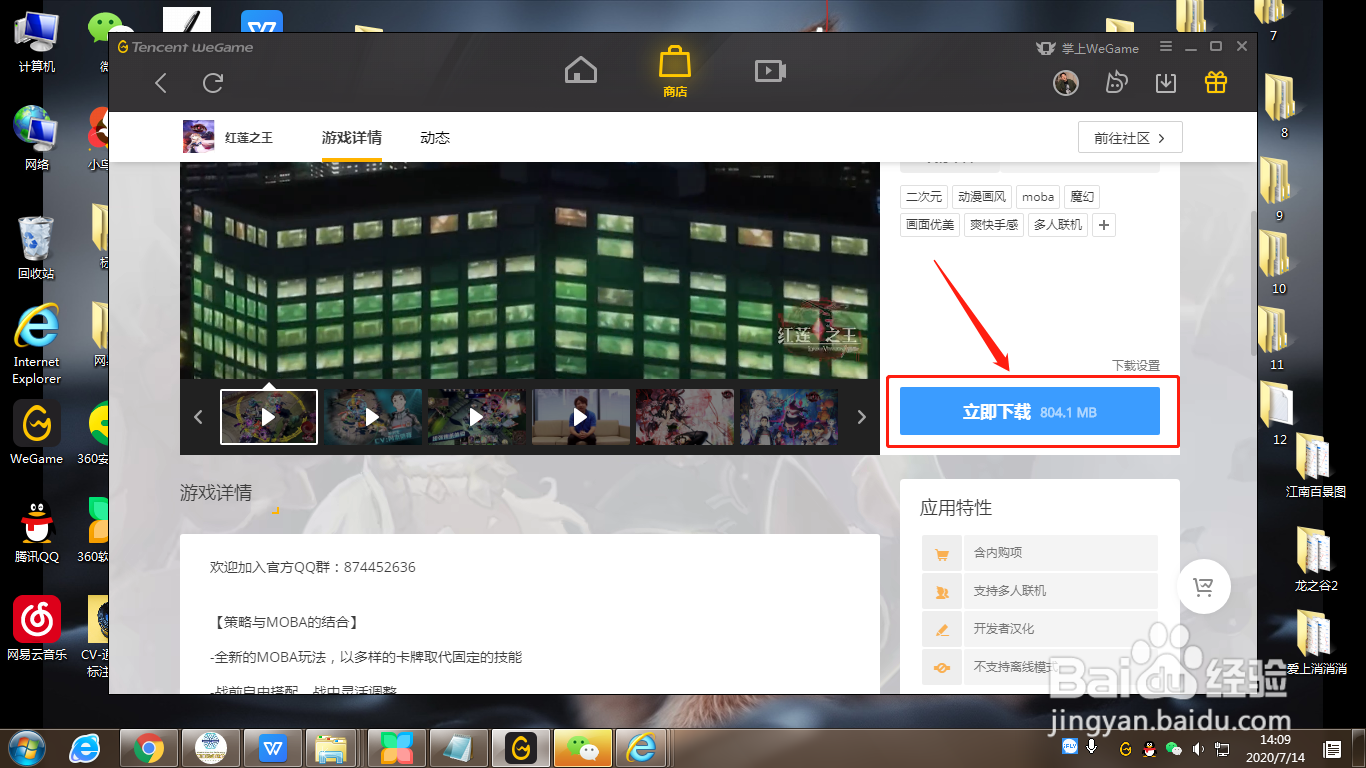Select the 多人联机 tag
This screenshot has width=1366, height=768.
click(x=1058, y=225)
